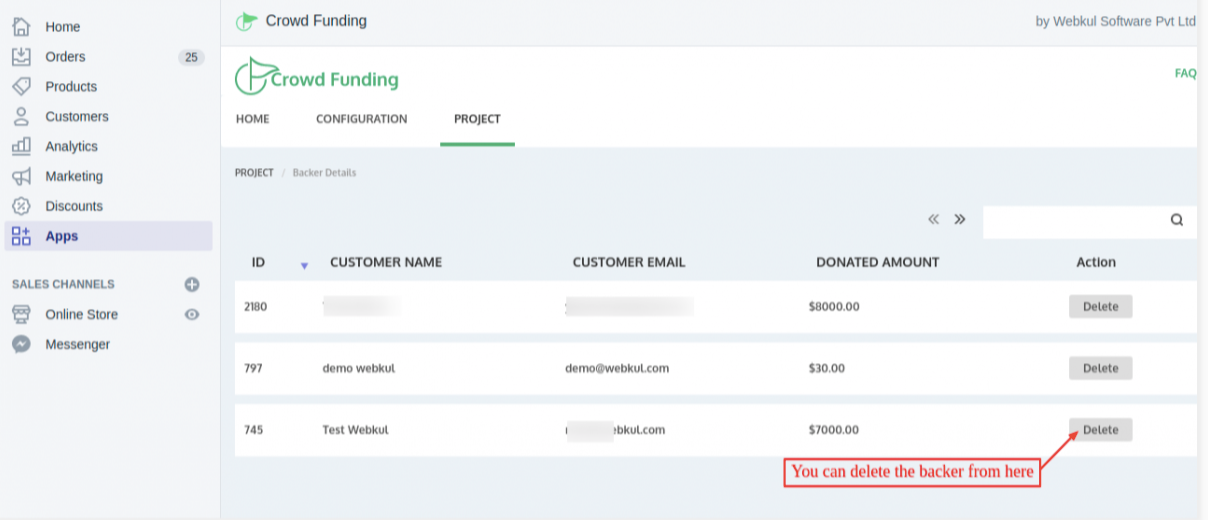
Task: Open the HOME tab
Action: point(253,119)
